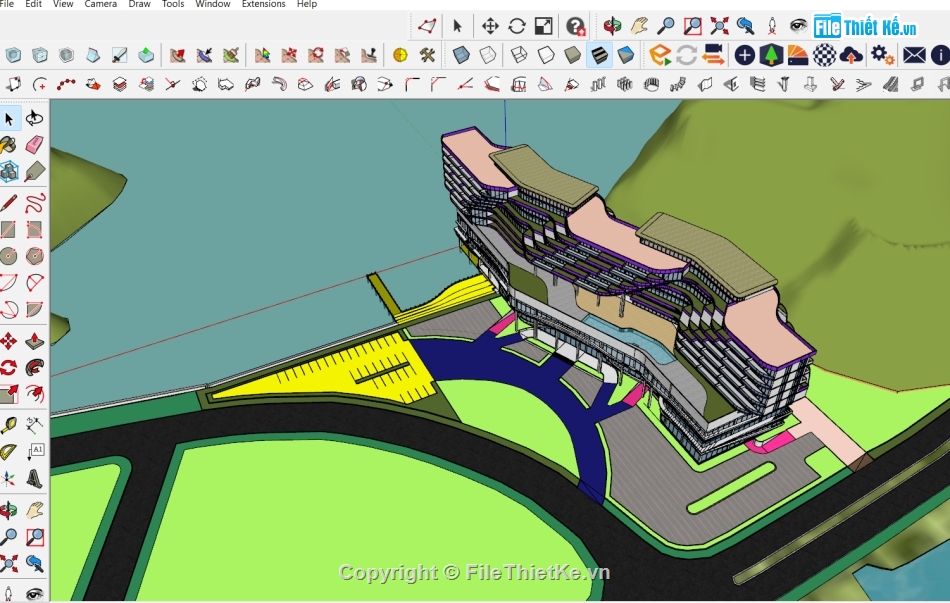
Task: Choose the pink Eraser tool
Action: (x=35, y=145)
